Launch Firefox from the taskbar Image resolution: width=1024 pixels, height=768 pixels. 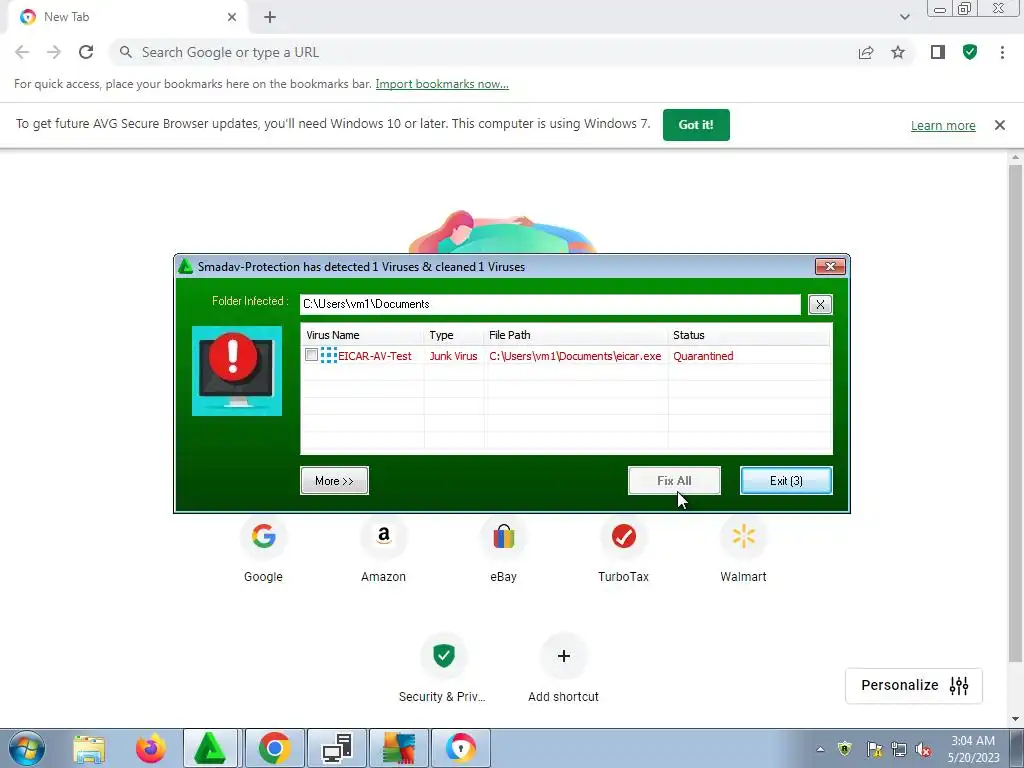tap(150, 748)
